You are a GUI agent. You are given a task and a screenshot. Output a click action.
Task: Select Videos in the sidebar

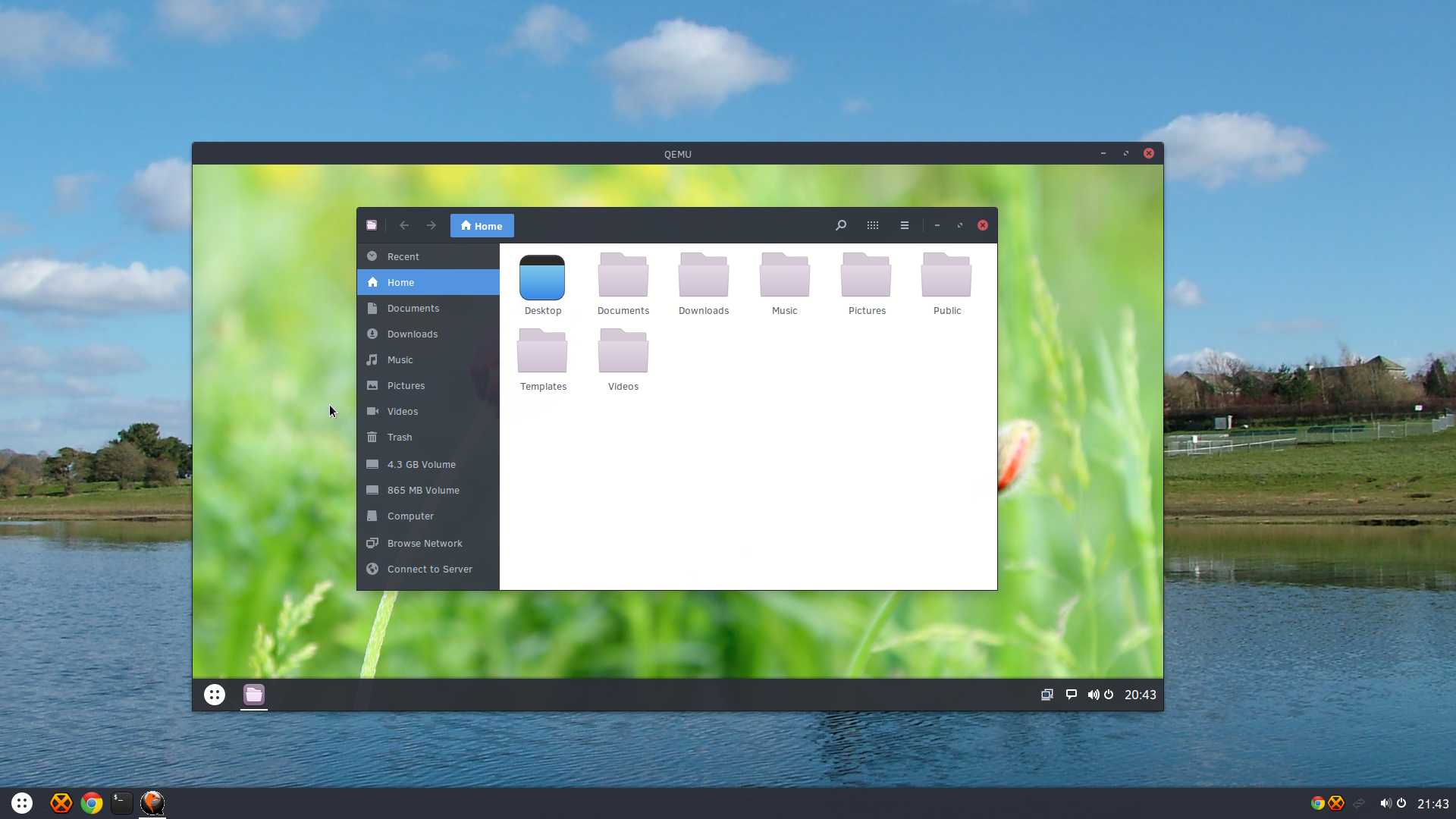tap(428, 411)
